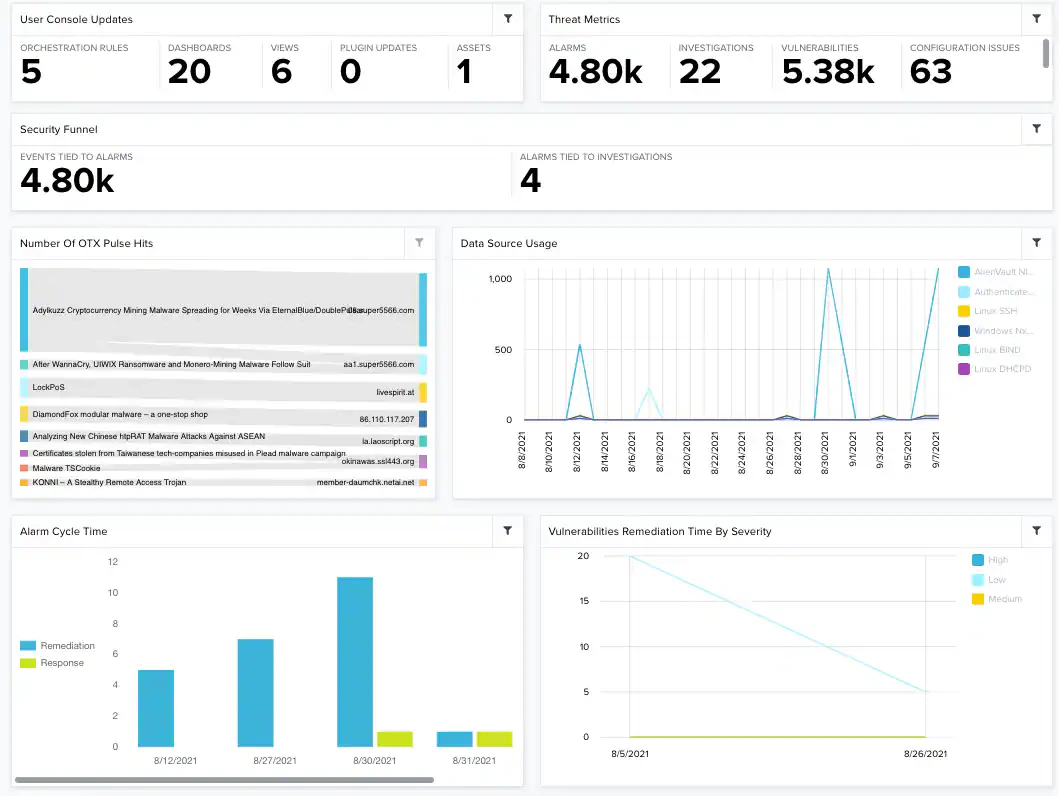Toggle Windows Nx legend series
This screenshot has height=796, width=1059.
[996, 331]
